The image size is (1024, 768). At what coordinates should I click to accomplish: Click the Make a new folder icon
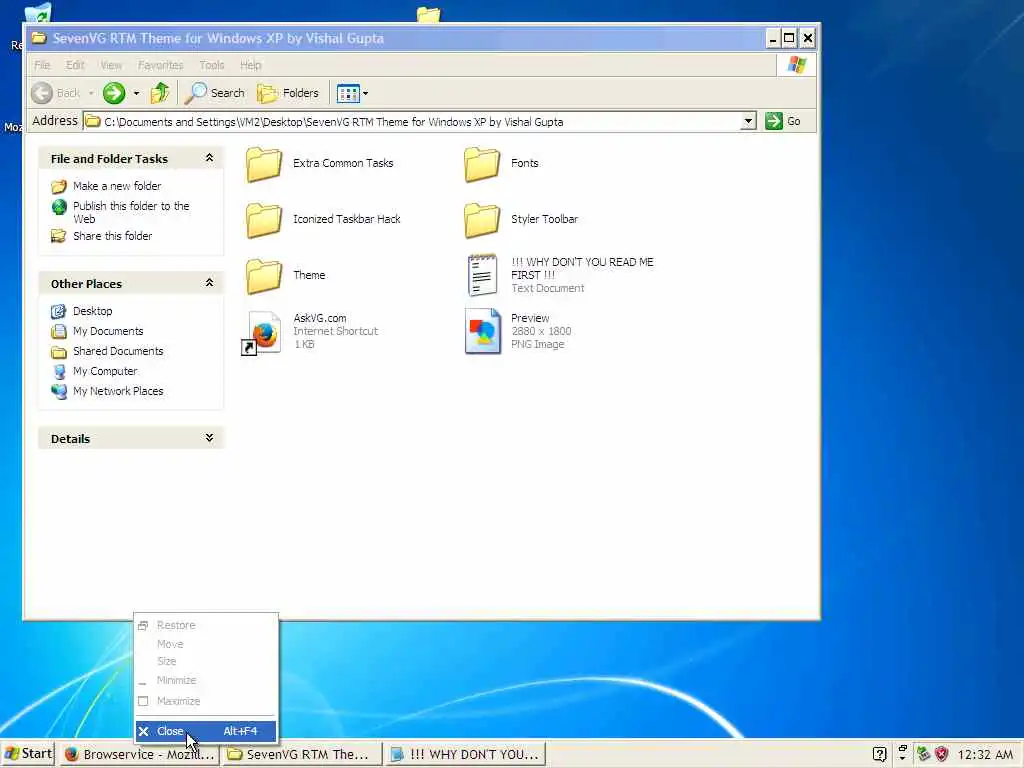59,187
